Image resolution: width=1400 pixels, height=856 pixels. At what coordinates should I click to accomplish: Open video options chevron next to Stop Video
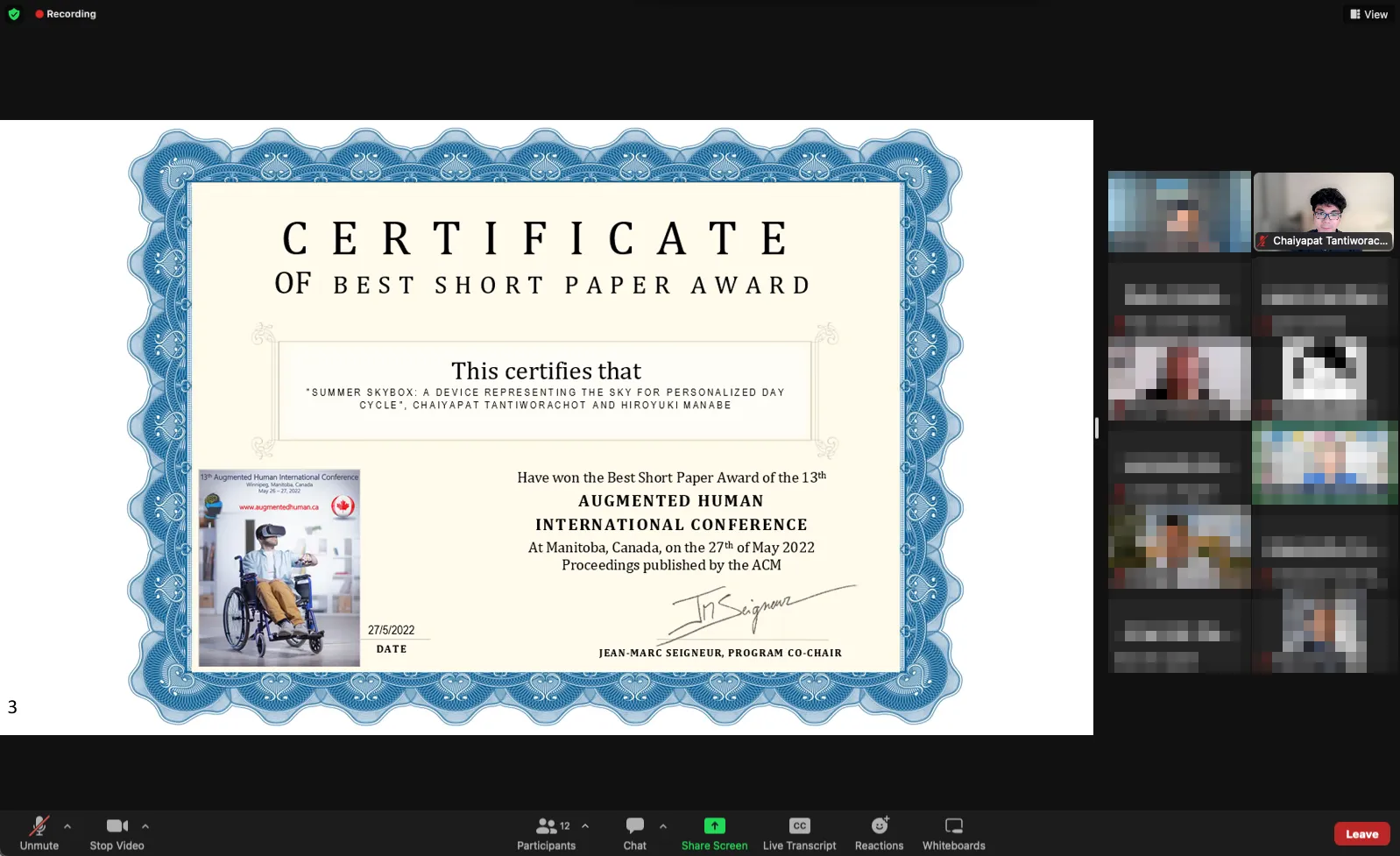coord(145,826)
